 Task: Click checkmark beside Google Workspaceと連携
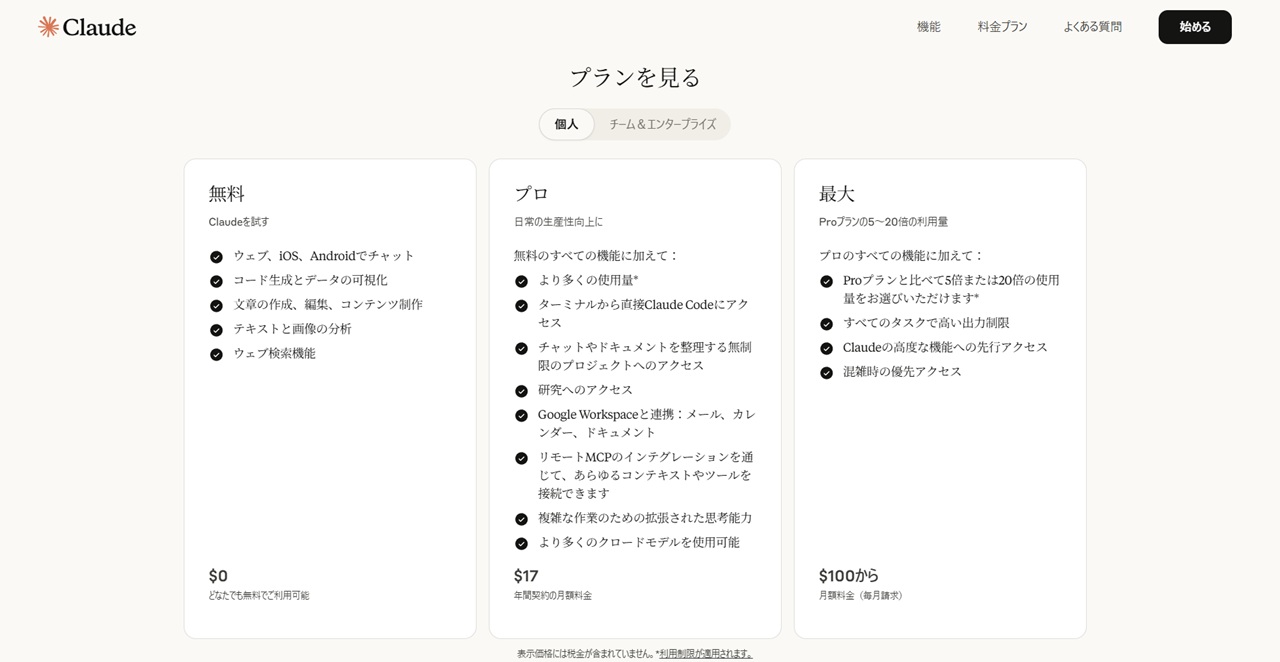click(x=521, y=415)
